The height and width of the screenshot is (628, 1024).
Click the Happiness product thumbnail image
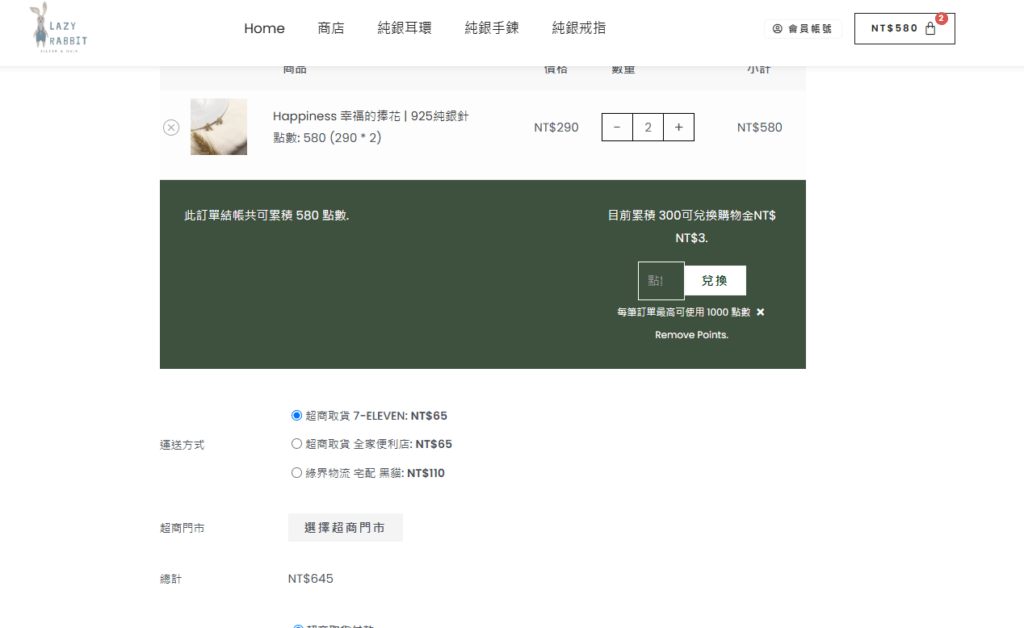tap(219, 127)
